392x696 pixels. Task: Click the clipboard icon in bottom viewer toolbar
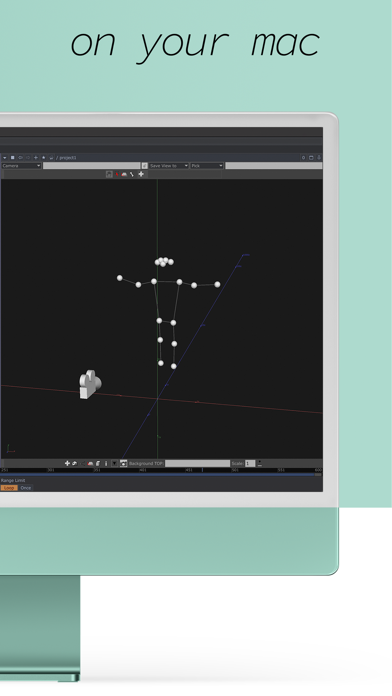point(98,463)
